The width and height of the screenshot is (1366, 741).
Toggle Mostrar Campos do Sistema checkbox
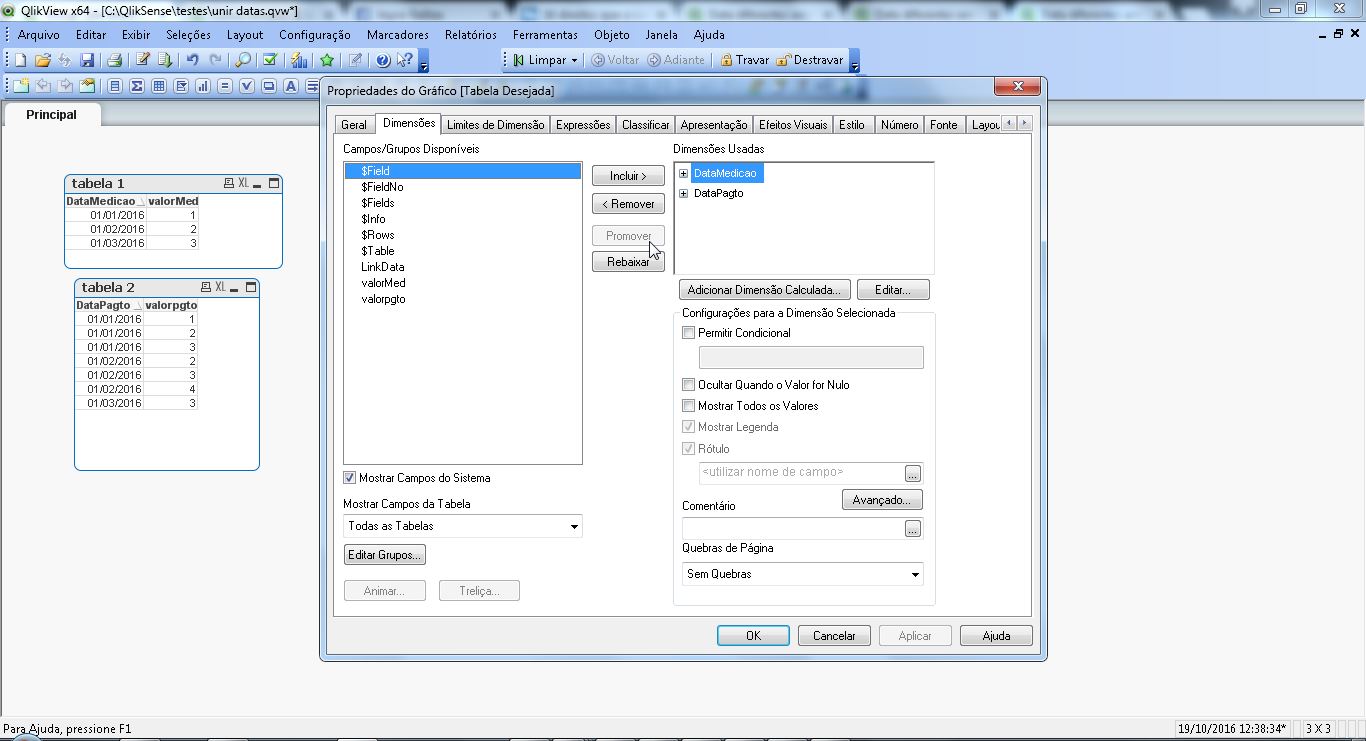point(349,478)
